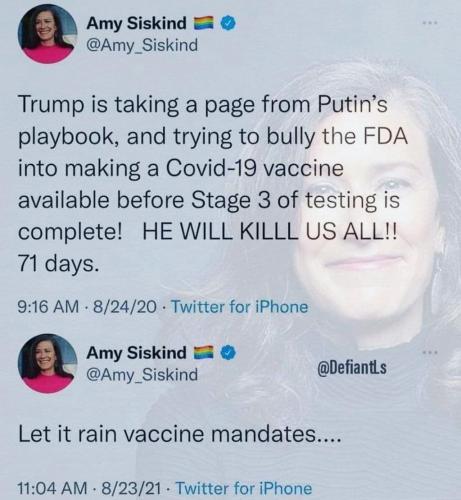Click the verified badge on the 8/23/21 tweet
This screenshot has width=461, height=500.
point(229,352)
